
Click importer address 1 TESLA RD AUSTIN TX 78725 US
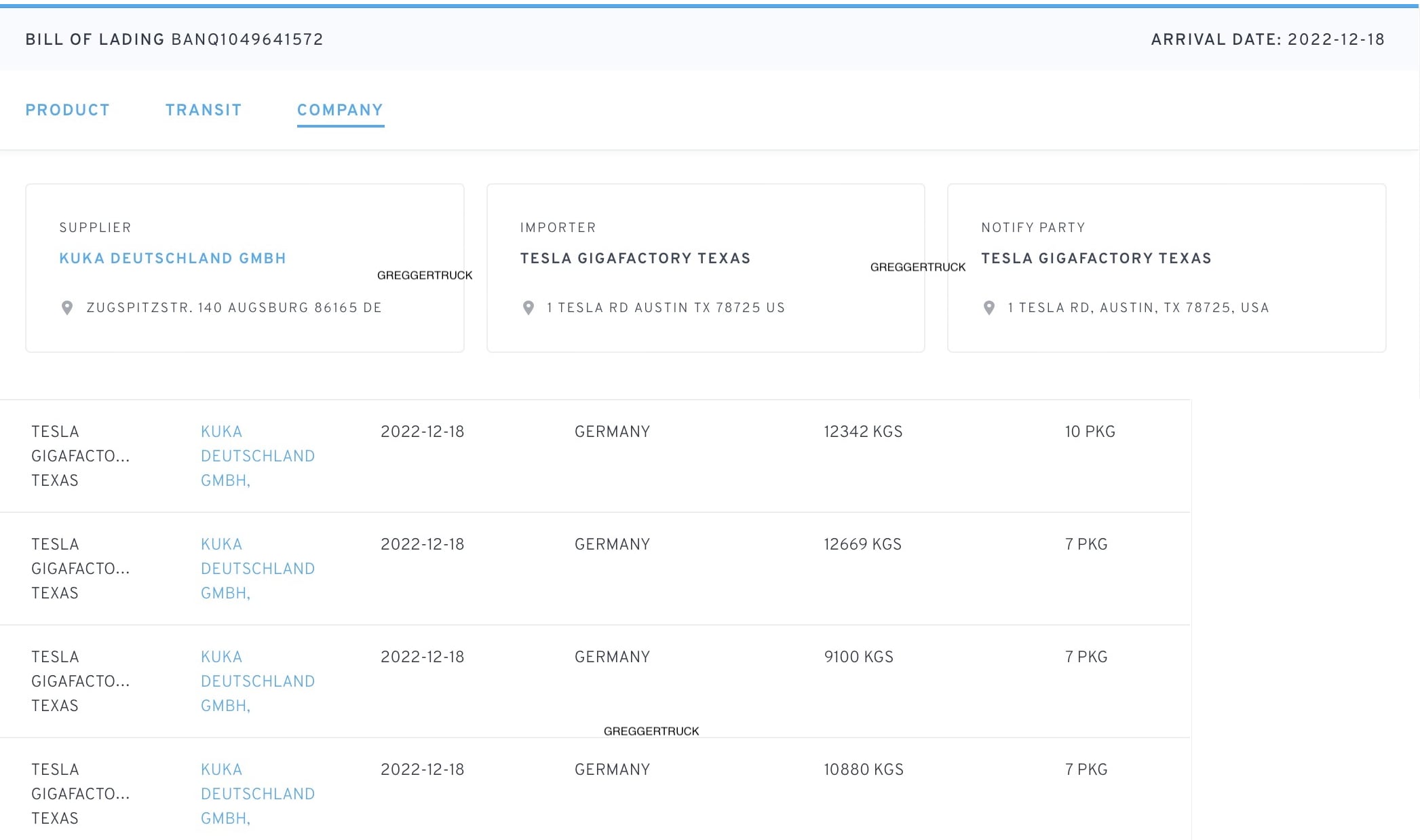coord(666,308)
